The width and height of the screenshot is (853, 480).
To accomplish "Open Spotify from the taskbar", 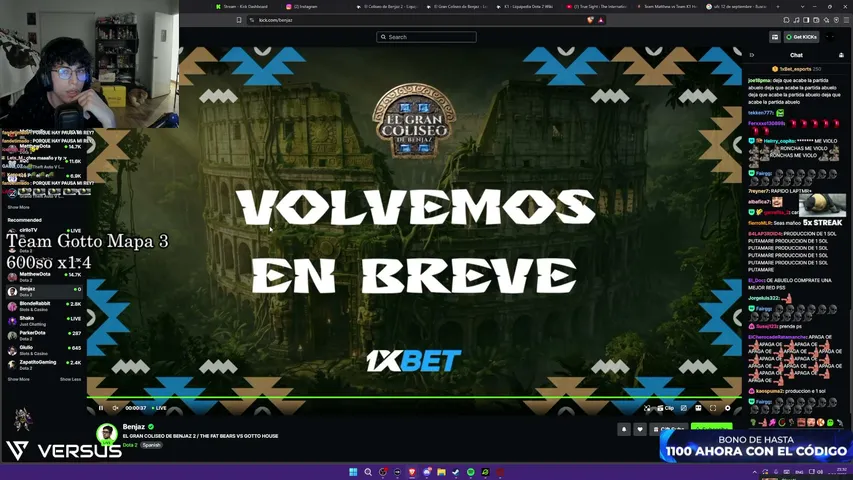I will pos(471,472).
